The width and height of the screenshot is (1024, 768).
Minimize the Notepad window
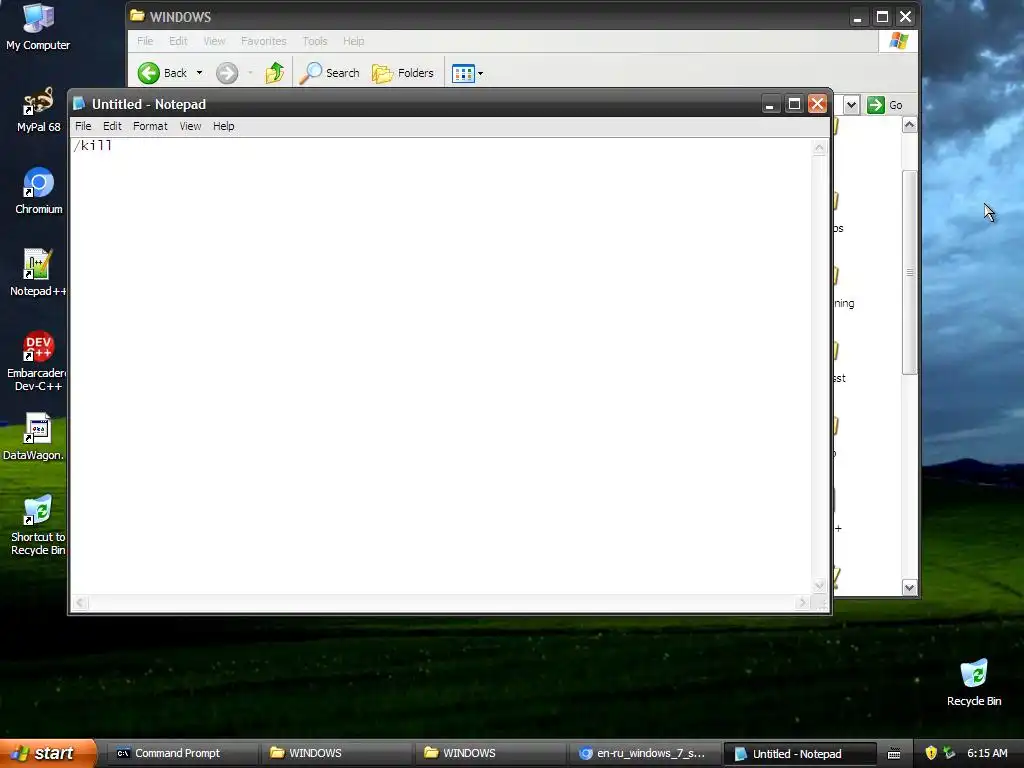click(x=771, y=104)
